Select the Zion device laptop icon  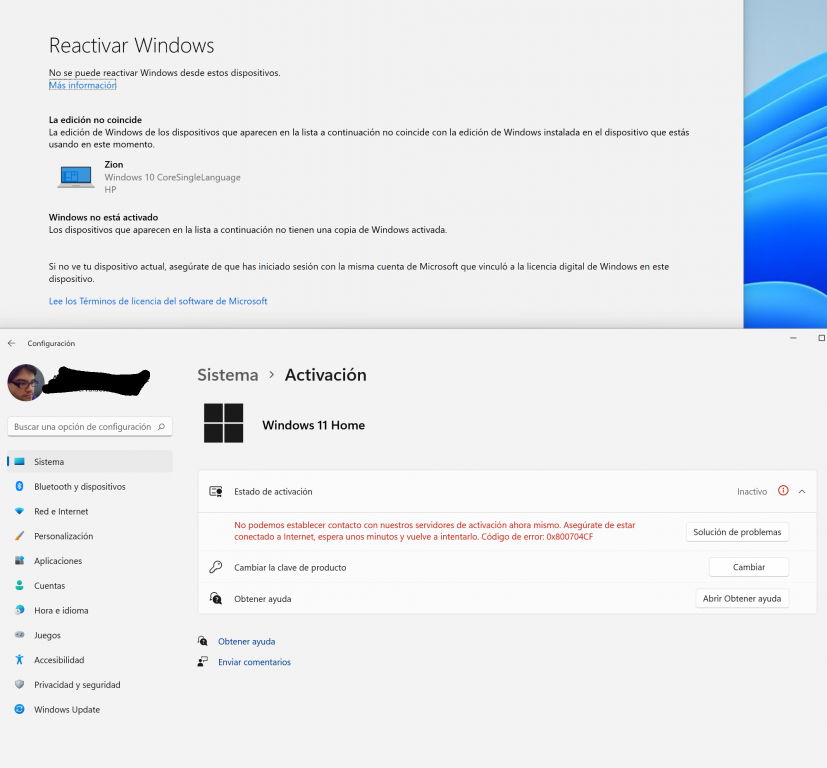75,177
